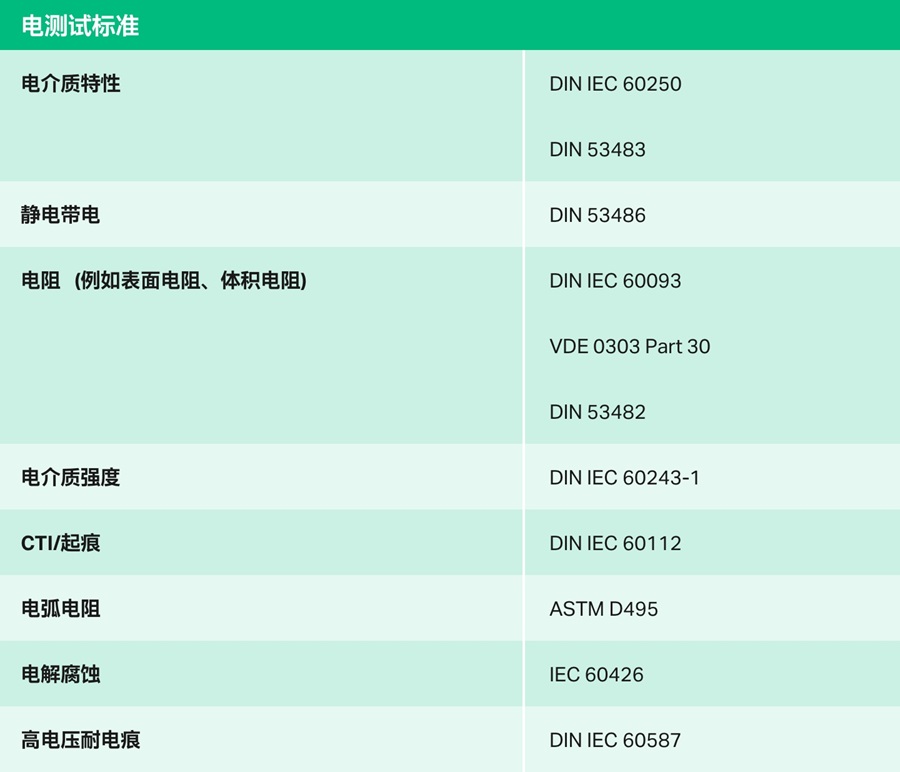Screen dimensions: 900x772
Task: Click the VDE 0303 Part 30 entry
Action: (629, 347)
